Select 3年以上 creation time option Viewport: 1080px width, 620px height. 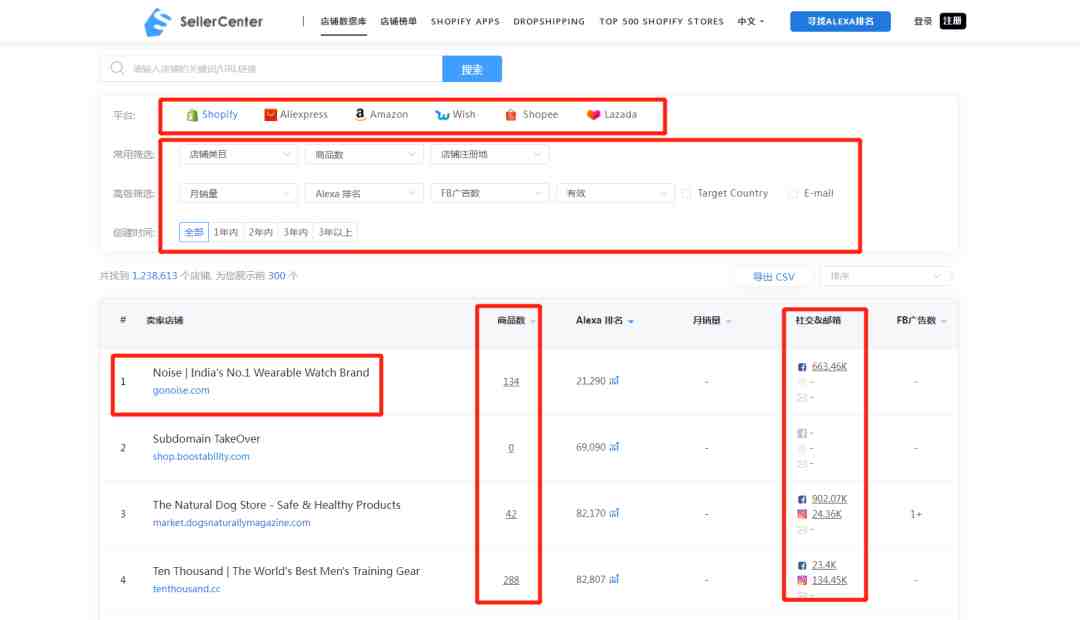click(x=335, y=232)
